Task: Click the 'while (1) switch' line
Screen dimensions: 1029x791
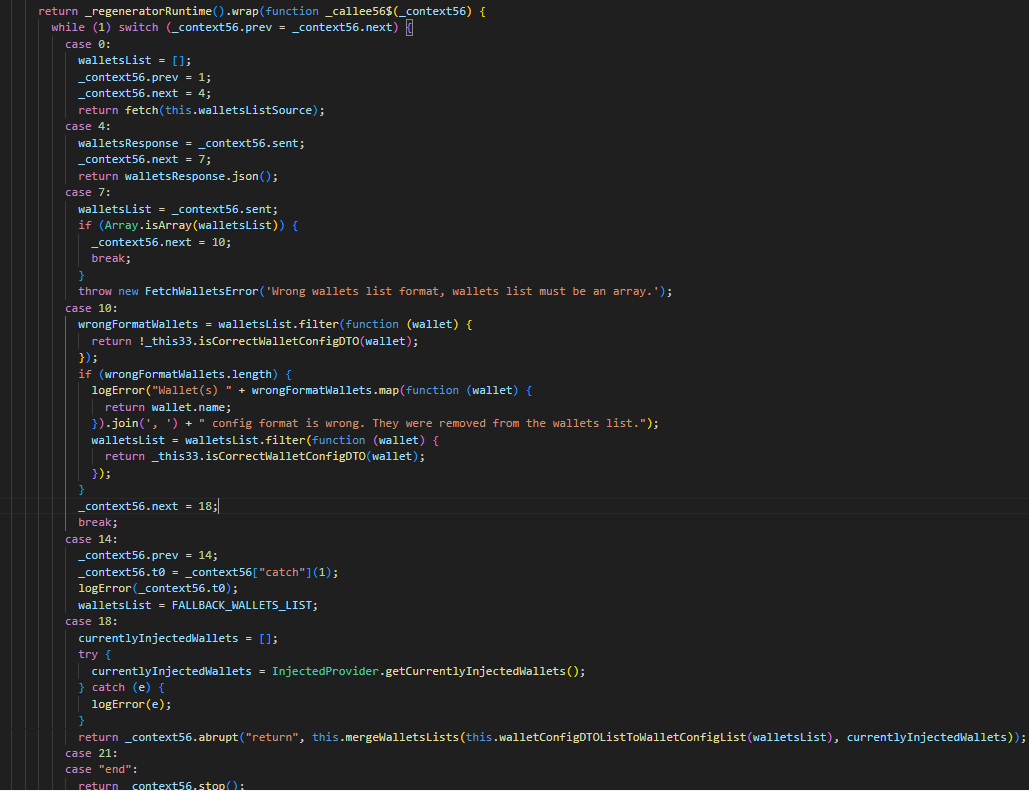Action: pyautogui.click(x=232, y=28)
